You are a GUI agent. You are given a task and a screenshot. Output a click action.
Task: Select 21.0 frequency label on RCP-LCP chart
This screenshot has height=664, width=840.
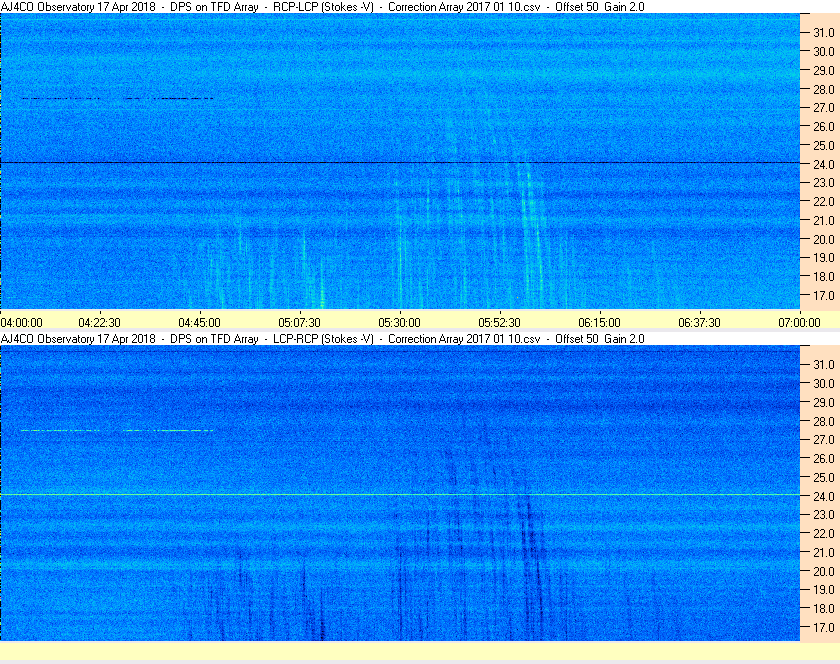pyautogui.click(x=824, y=220)
